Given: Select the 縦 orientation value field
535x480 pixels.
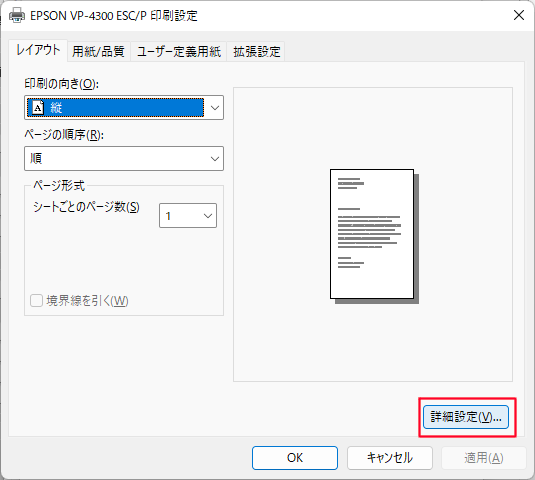Looking at the screenshot, I should pyautogui.click(x=115, y=108).
